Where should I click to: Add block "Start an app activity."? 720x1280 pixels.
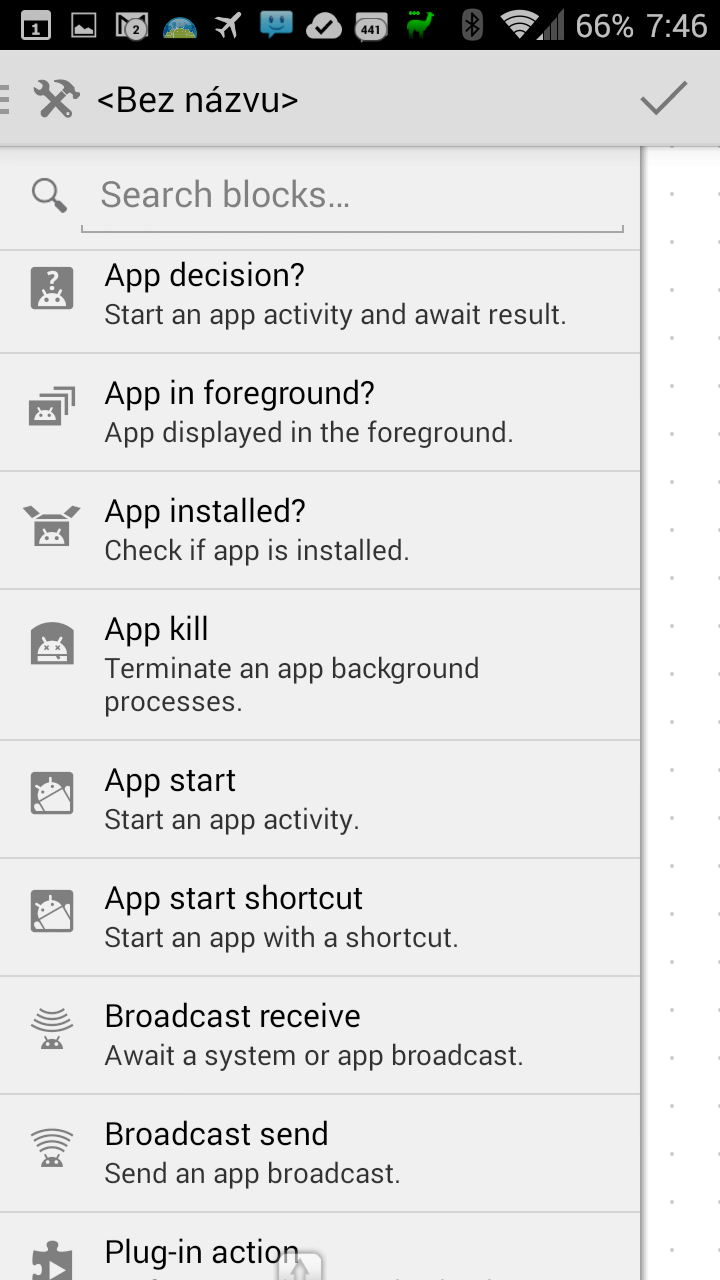[x=232, y=820]
